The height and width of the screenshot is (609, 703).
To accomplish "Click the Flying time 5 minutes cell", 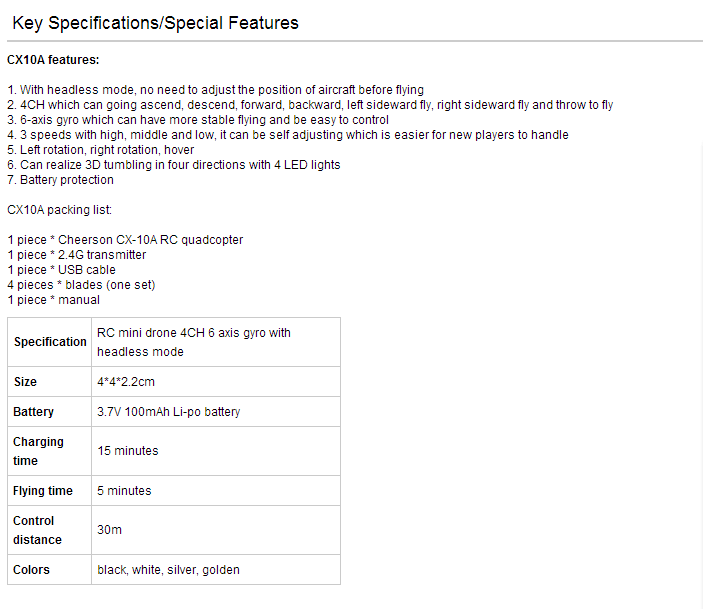I will click(x=216, y=491).
